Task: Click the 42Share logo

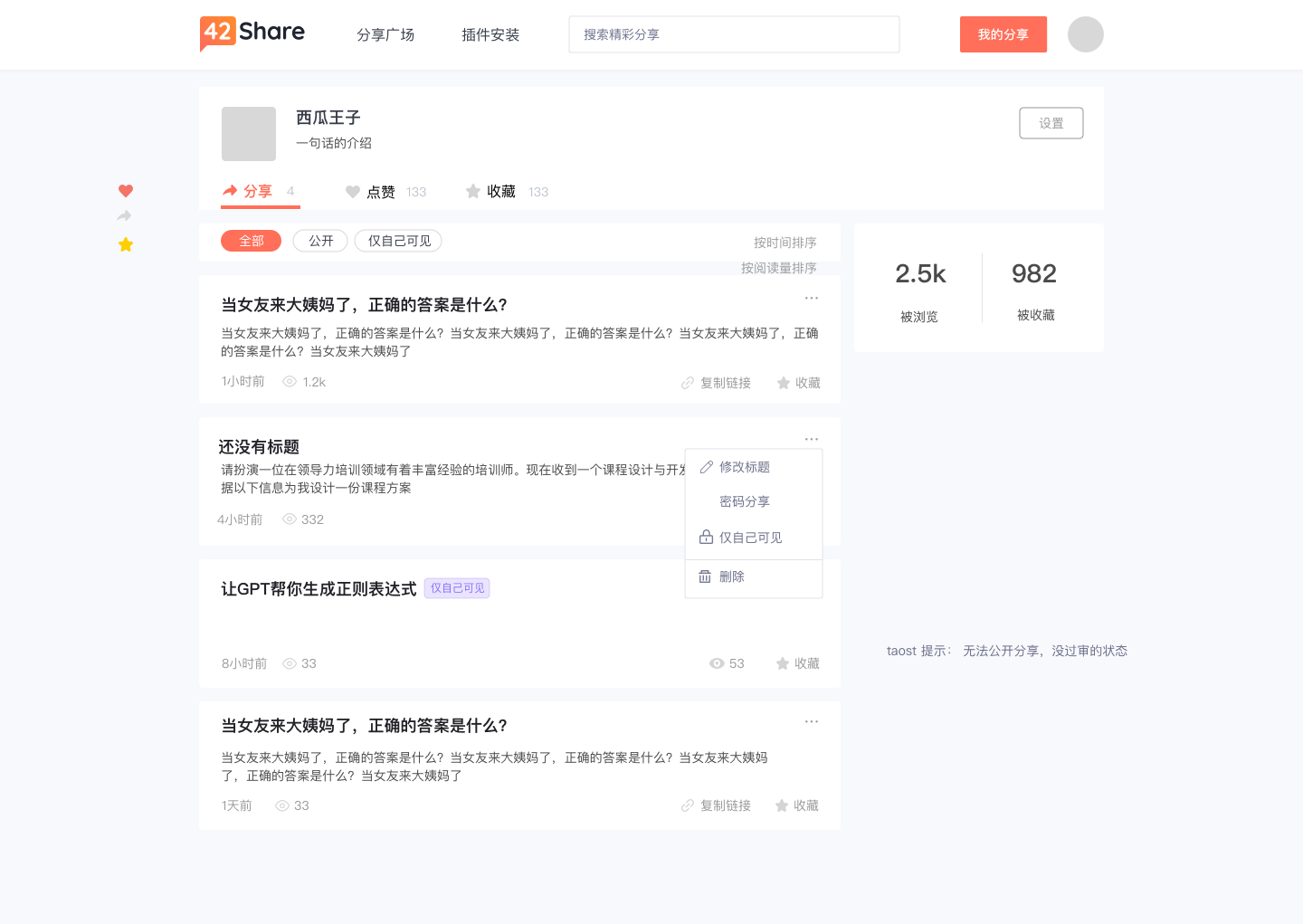Action: tap(252, 33)
